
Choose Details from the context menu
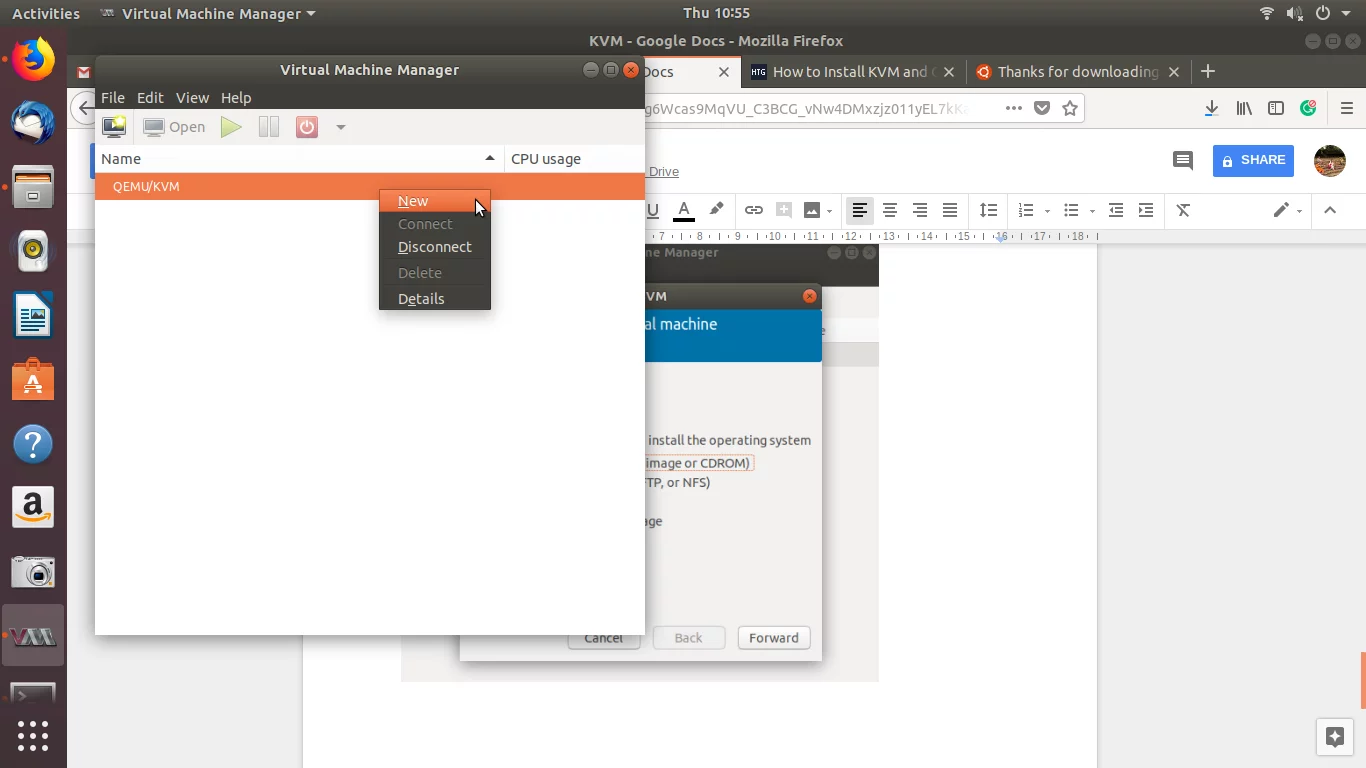pos(435,299)
